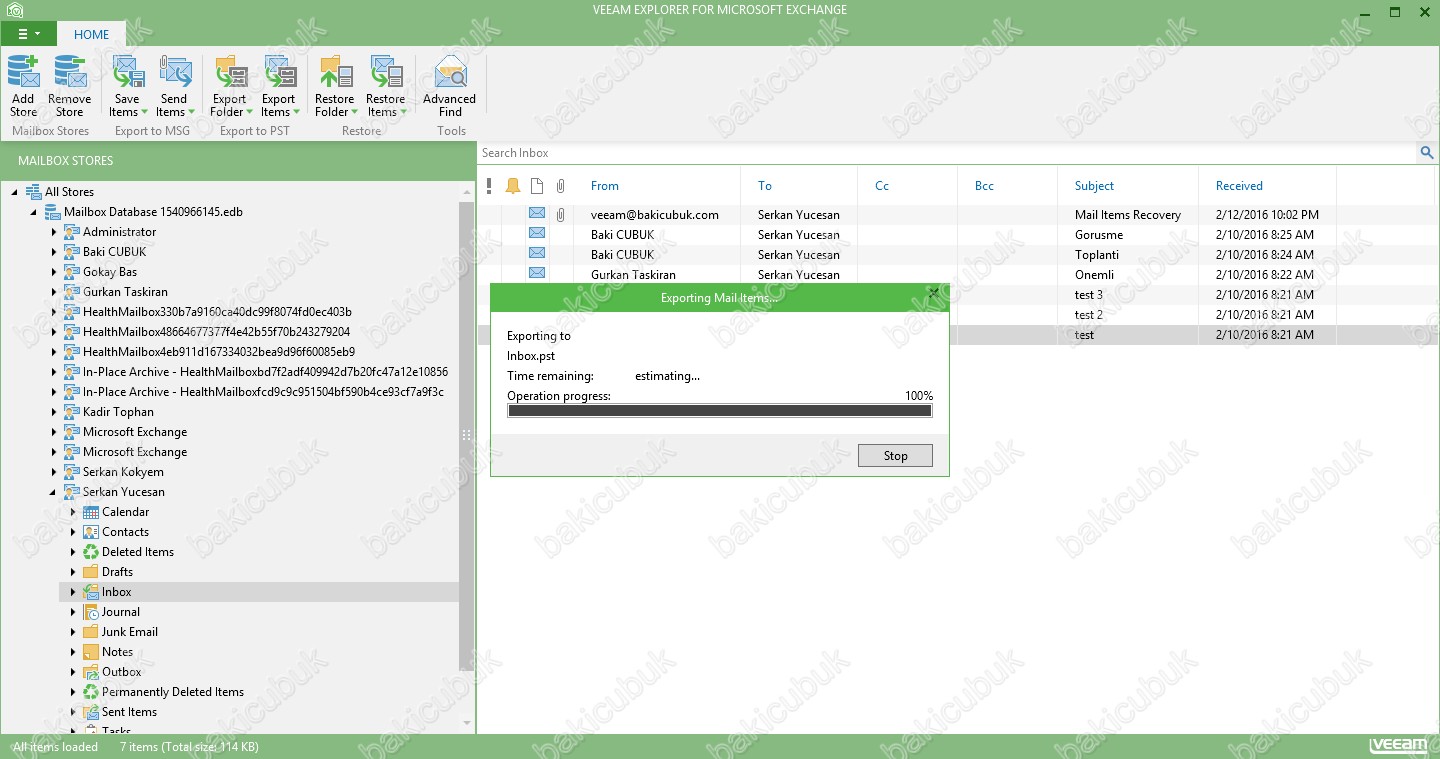Screen dimensions: 1440x759
Task: Click the operation progress bar
Action: (720, 410)
